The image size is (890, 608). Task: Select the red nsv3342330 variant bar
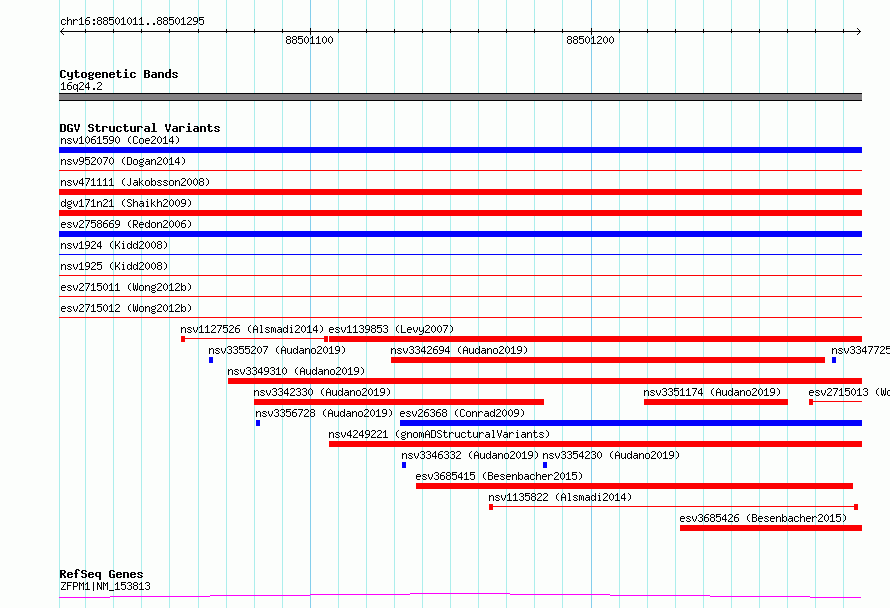[399, 402]
